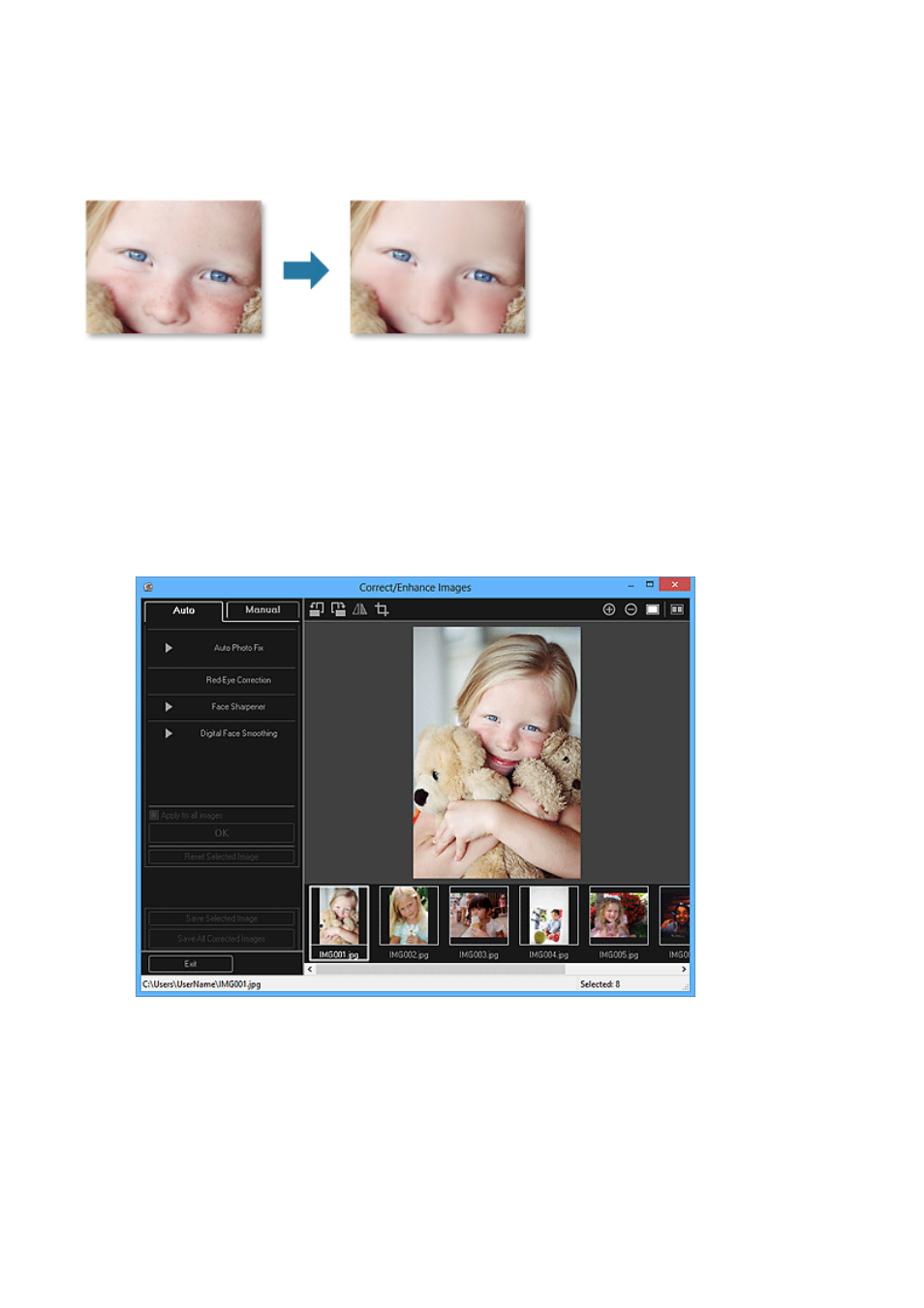
Task: Click the 'Correct/Enhance Images' window title
Action: [415, 587]
